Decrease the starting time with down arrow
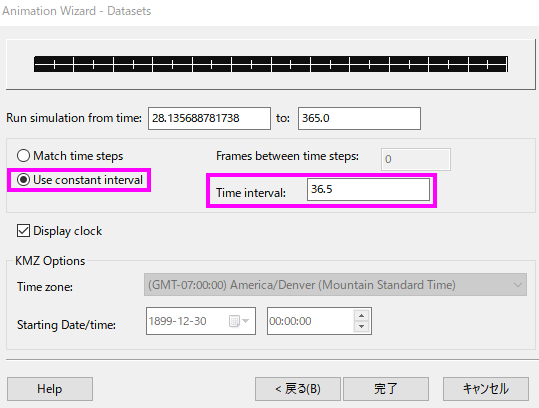The height and width of the screenshot is (408, 539). tap(361, 326)
